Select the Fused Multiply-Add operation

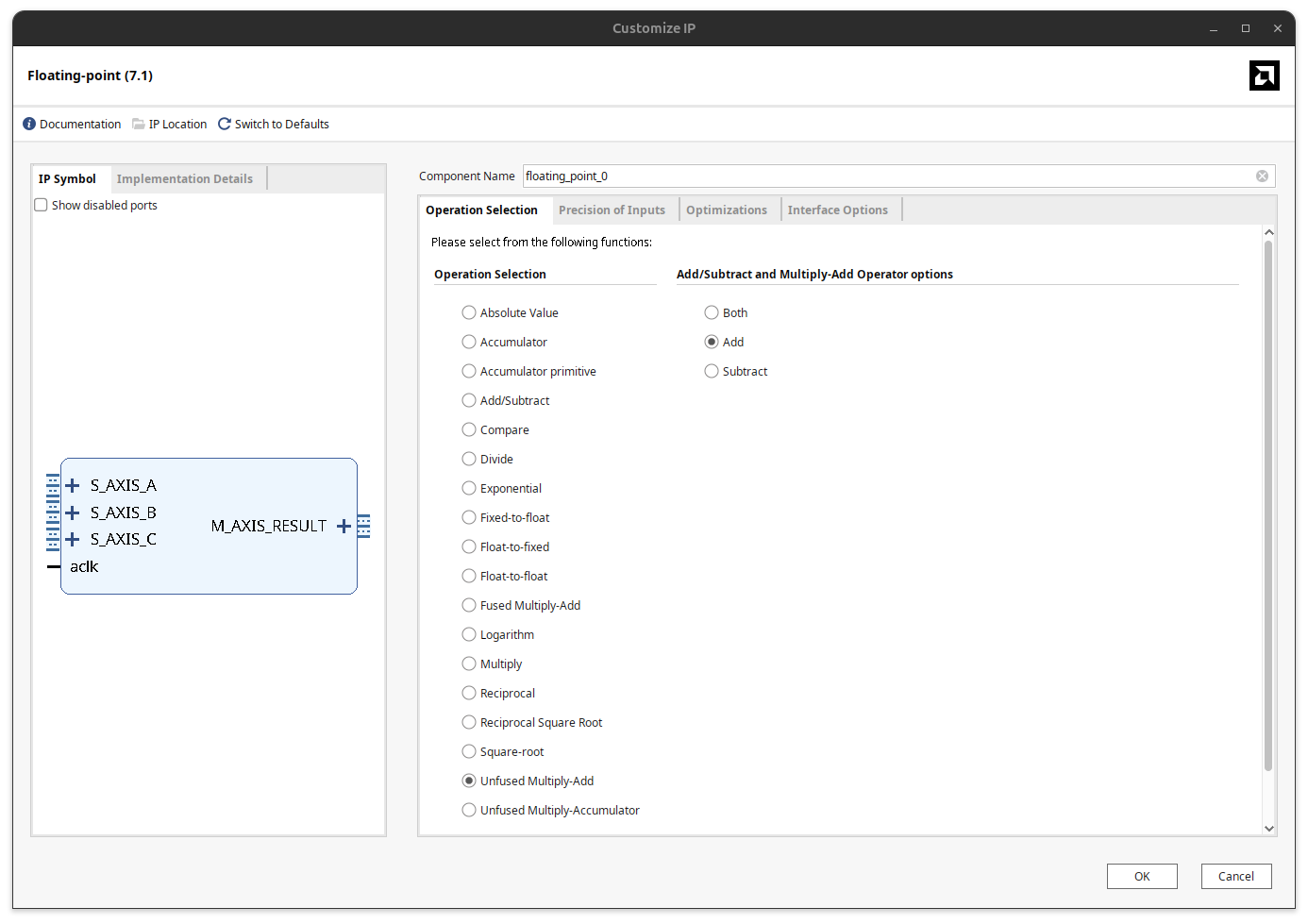[469, 605]
